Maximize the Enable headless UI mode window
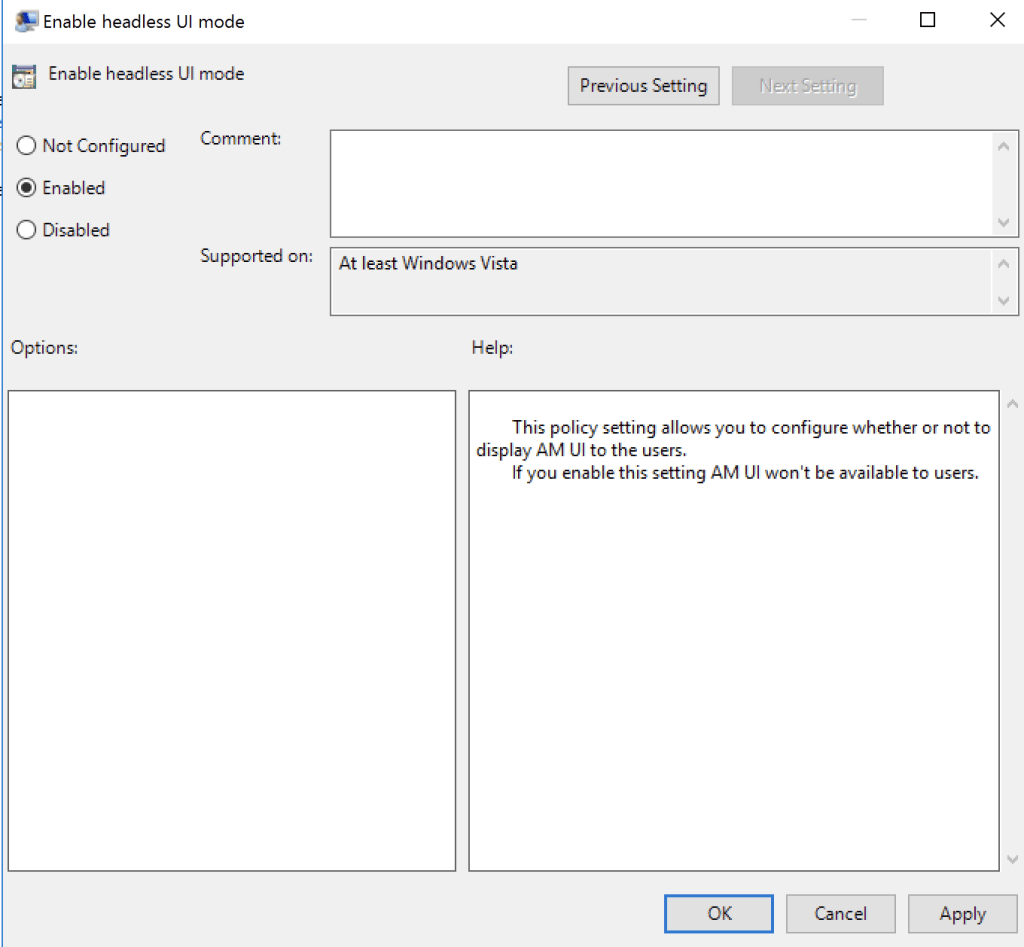The height and width of the screenshot is (947, 1024). 927,20
